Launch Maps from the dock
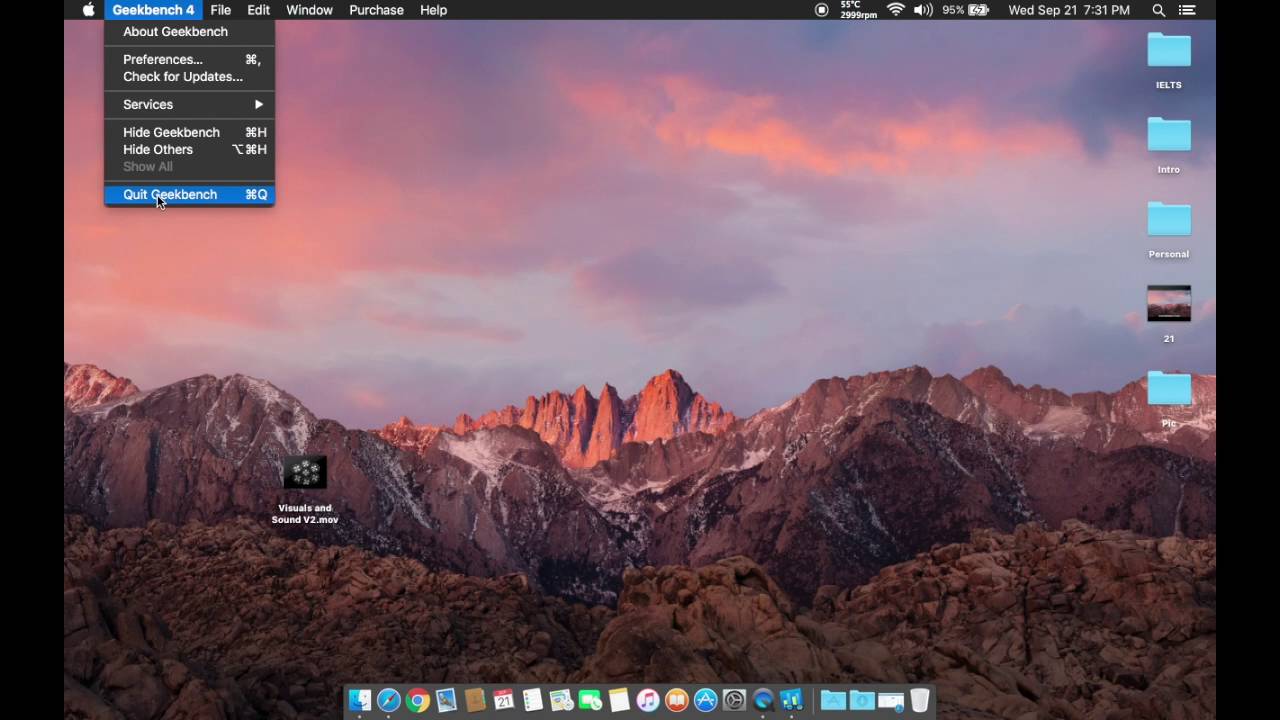Image resolution: width=1280 pixels, height=720 pixels. pos(561,701)
